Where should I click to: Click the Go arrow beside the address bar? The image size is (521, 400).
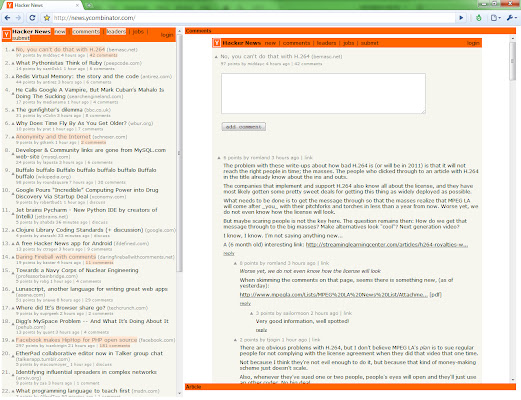tap(461, 18)
